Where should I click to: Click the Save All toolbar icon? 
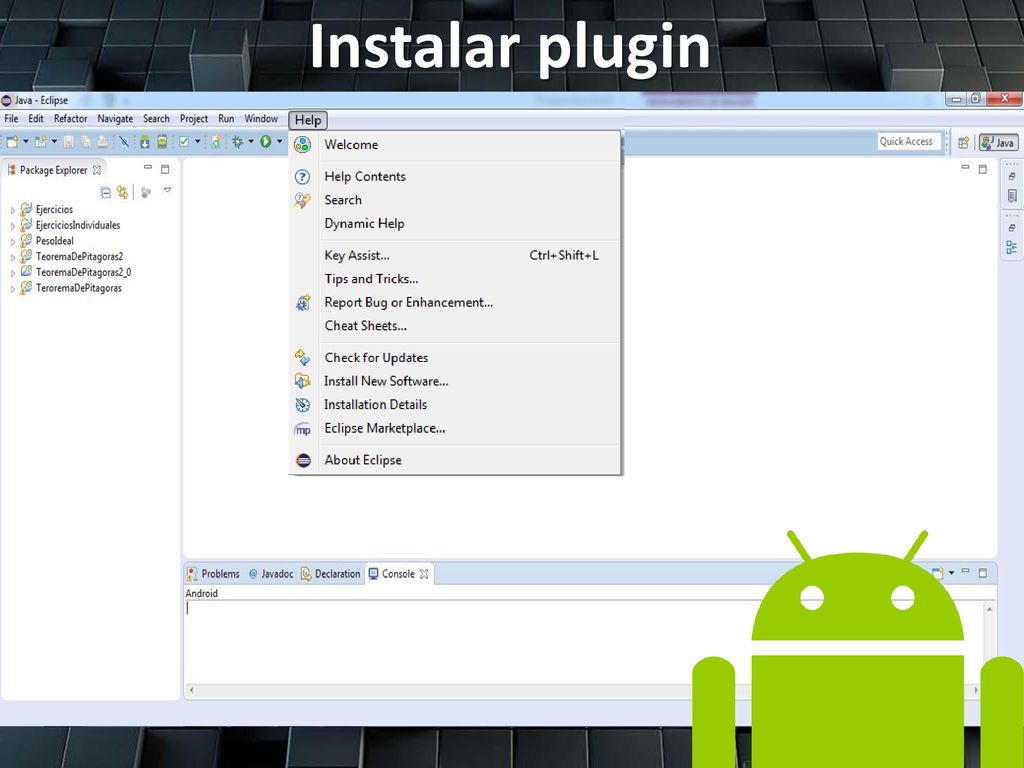click(86, 142)
